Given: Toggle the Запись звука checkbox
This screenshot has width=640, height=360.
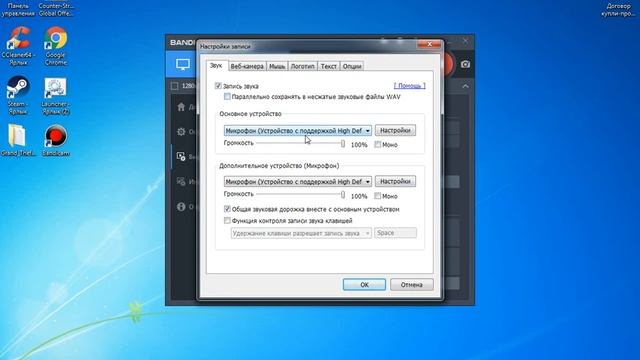Looking at the screenshot, I should tap(218, 86).
